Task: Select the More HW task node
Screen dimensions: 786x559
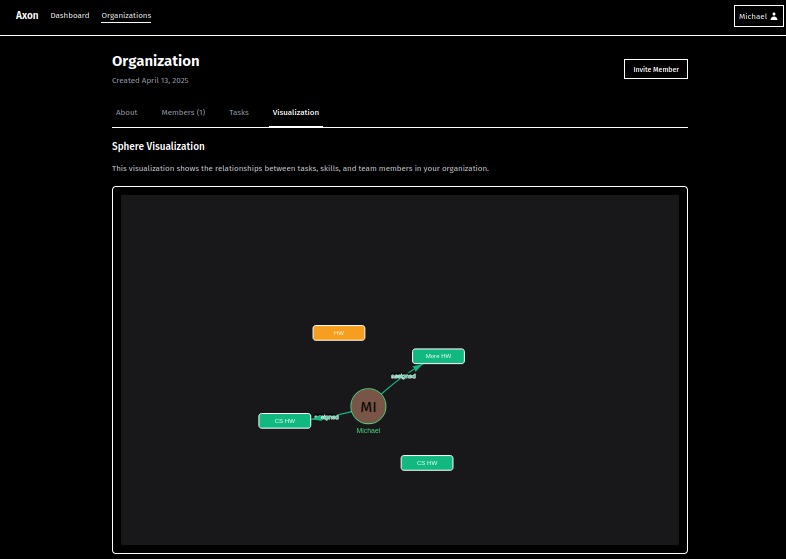Action: point(438,356)
